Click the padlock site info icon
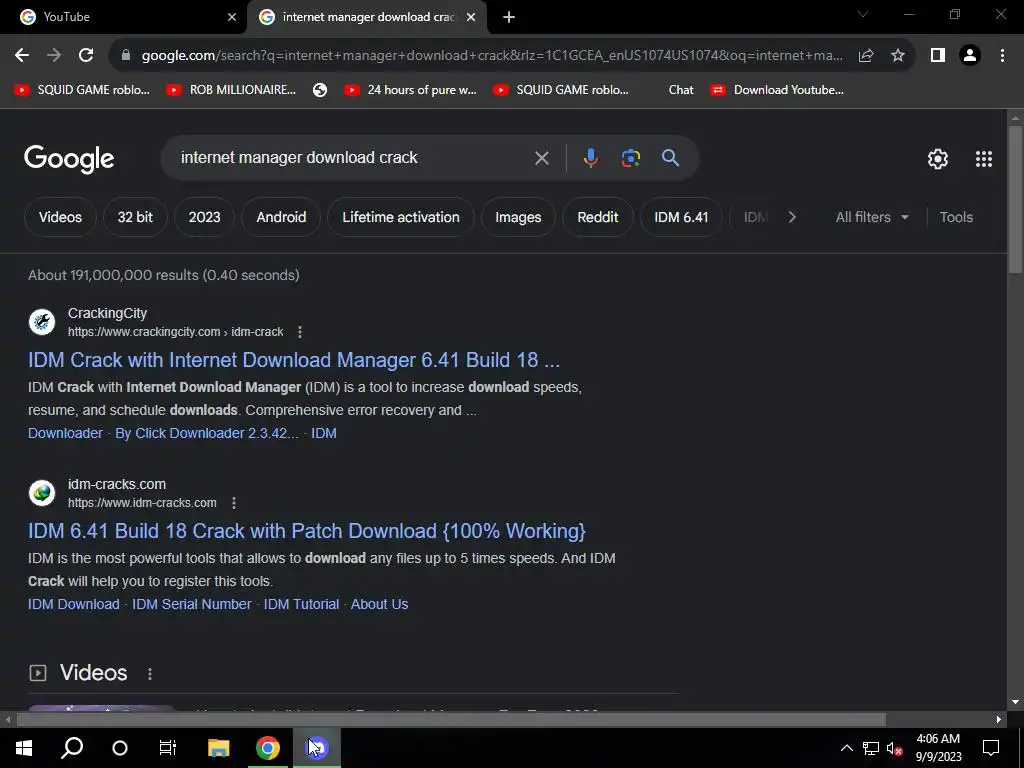Image resolution: width=1024 pixels, height=768 pixels. click(126, 56)
